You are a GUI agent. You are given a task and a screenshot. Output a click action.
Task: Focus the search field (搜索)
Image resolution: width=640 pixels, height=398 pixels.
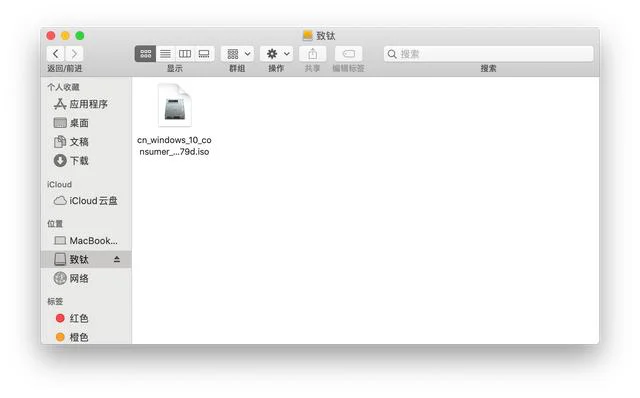[x=489, y=54]
